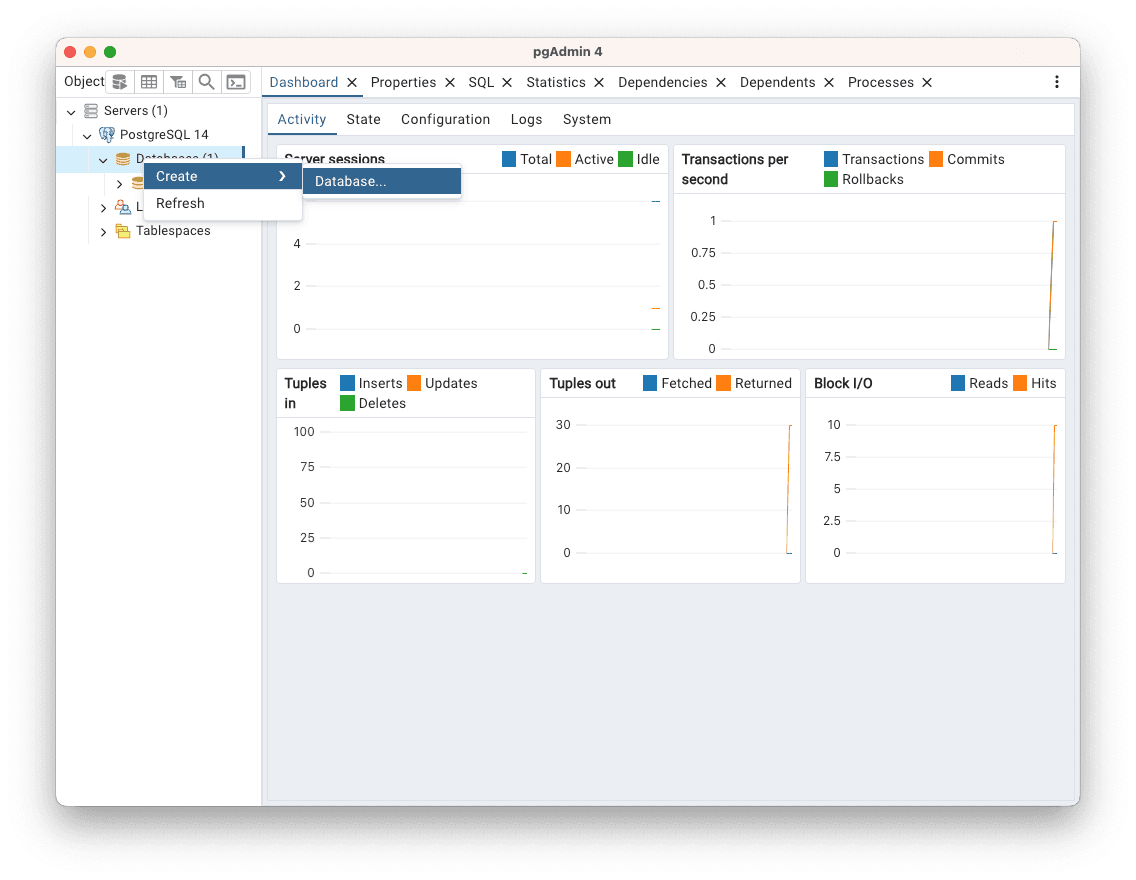Select the Servers (1) tree item
The width and height of the screenshot is (1136, 880).
[x=135, y=111]
